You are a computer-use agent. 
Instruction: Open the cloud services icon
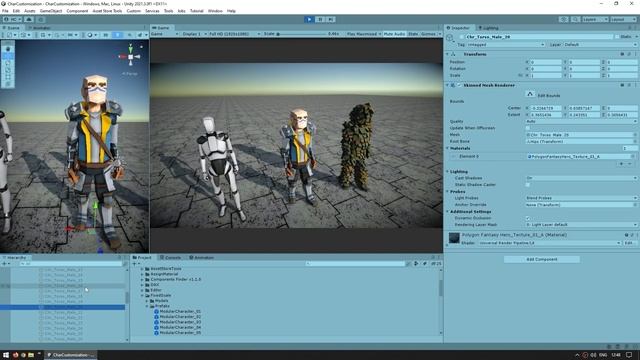[29, 19]
